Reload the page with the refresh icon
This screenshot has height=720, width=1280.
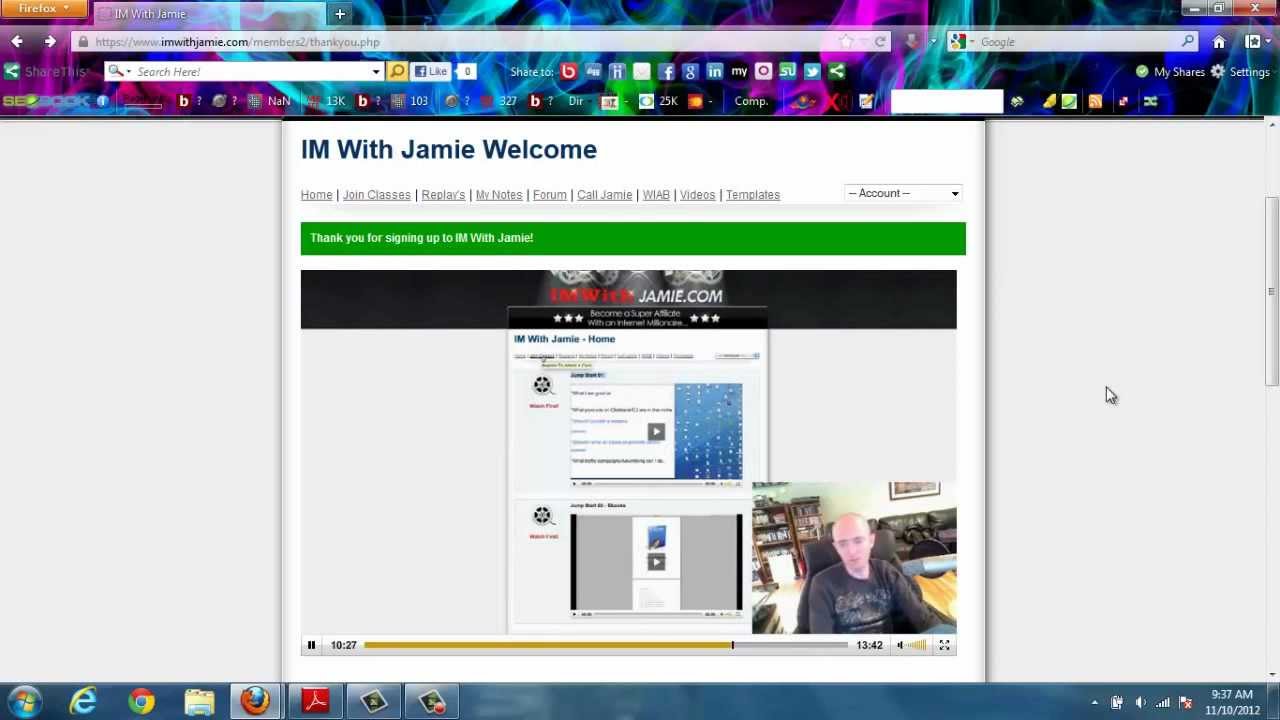point(880,42)
